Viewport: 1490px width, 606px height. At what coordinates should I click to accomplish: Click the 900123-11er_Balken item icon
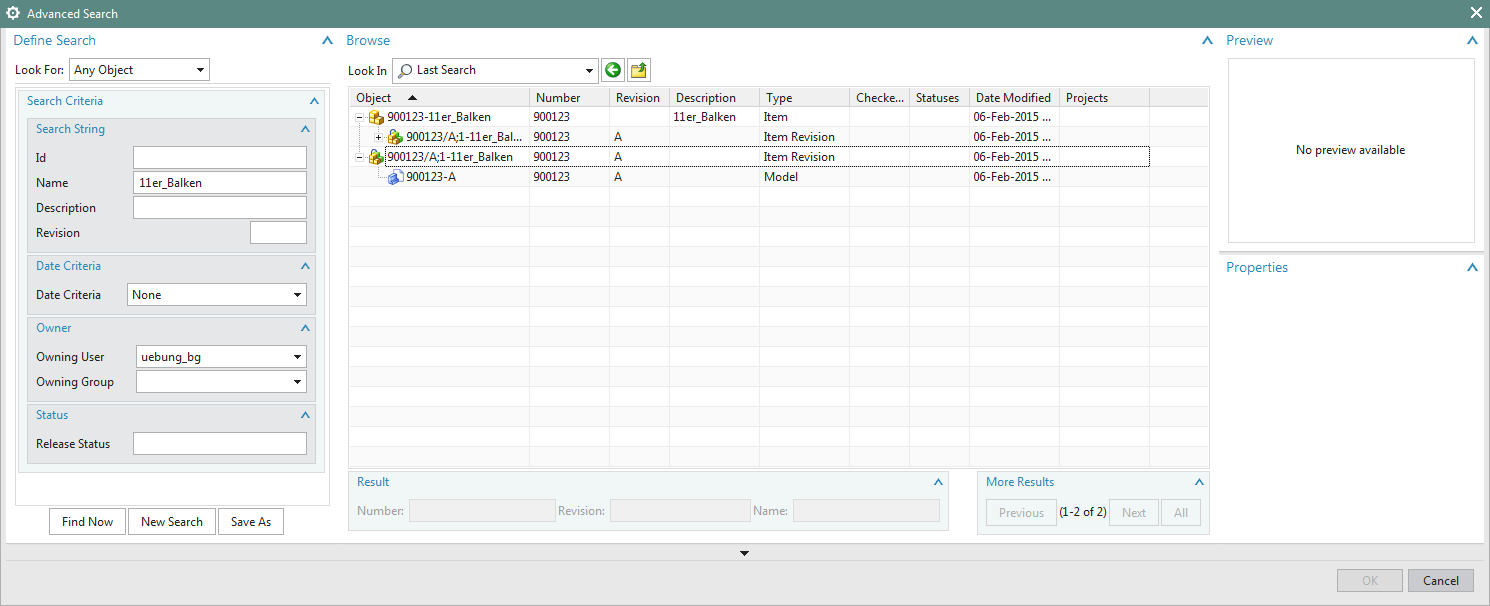[x=376, y=117]
